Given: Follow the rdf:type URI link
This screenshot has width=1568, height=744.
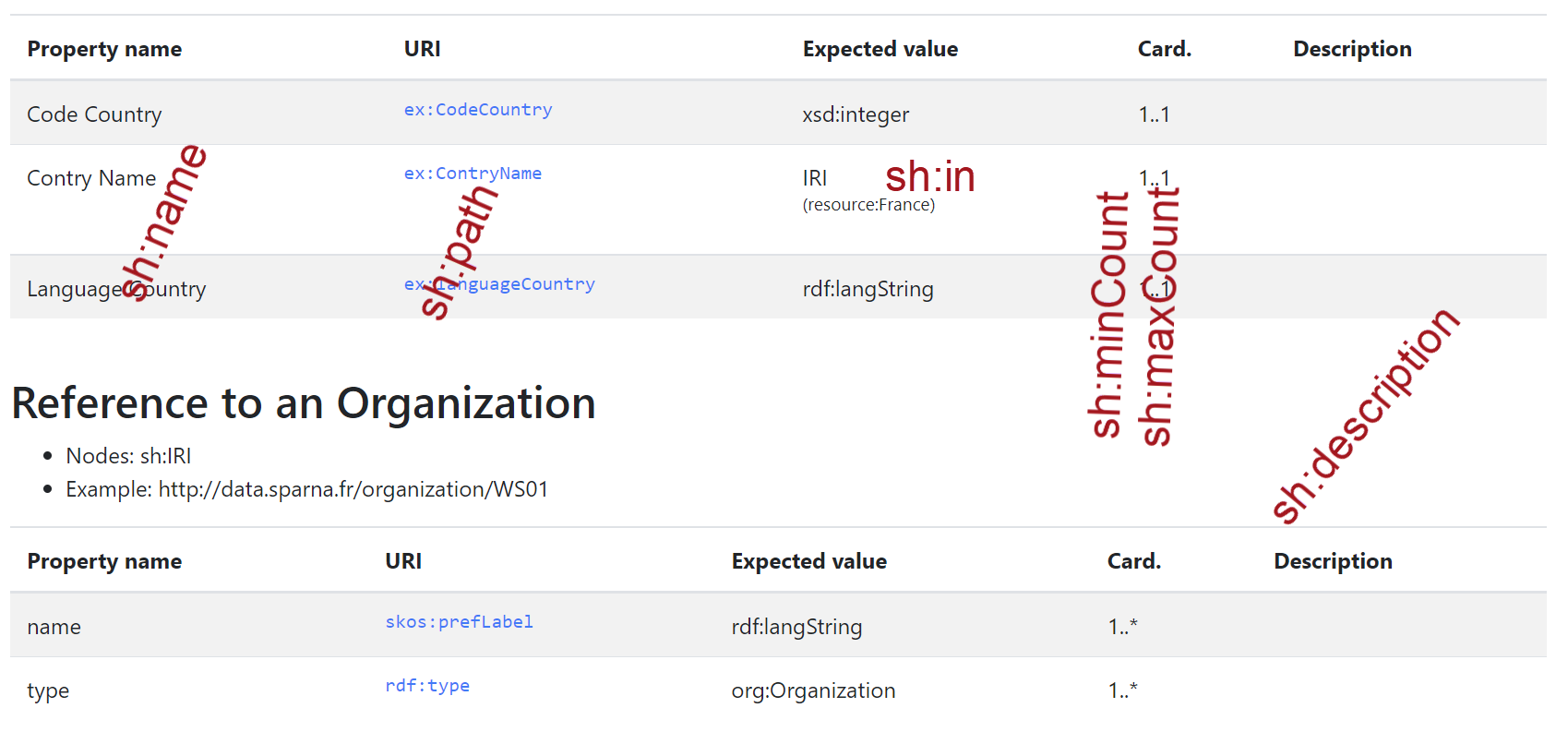Looking at the screenshot, I should (x=427, y=686).
